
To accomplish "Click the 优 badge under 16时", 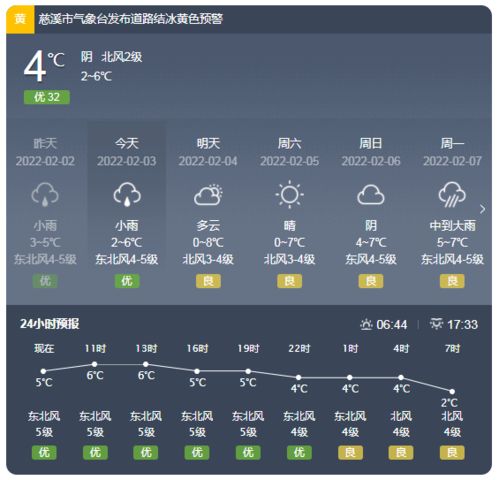I will tap(197, 453).
